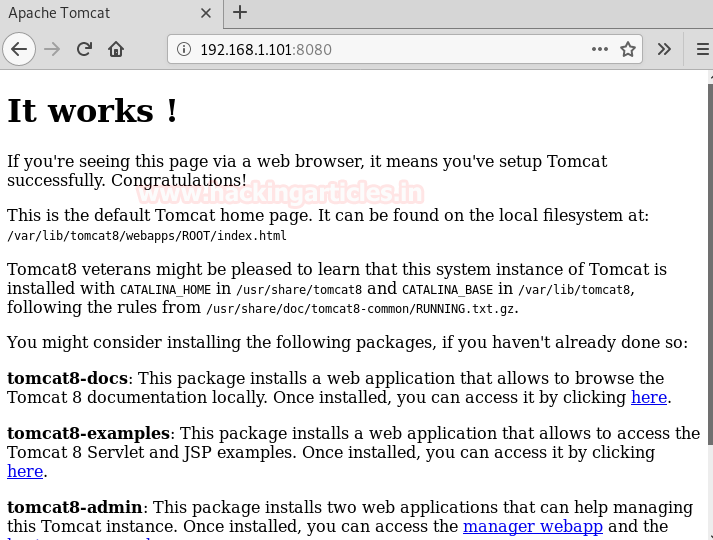This screenshot has width=713, height=540.
Task: Expand the toolbar overflow chevron
Action: [x=664, y=49]
